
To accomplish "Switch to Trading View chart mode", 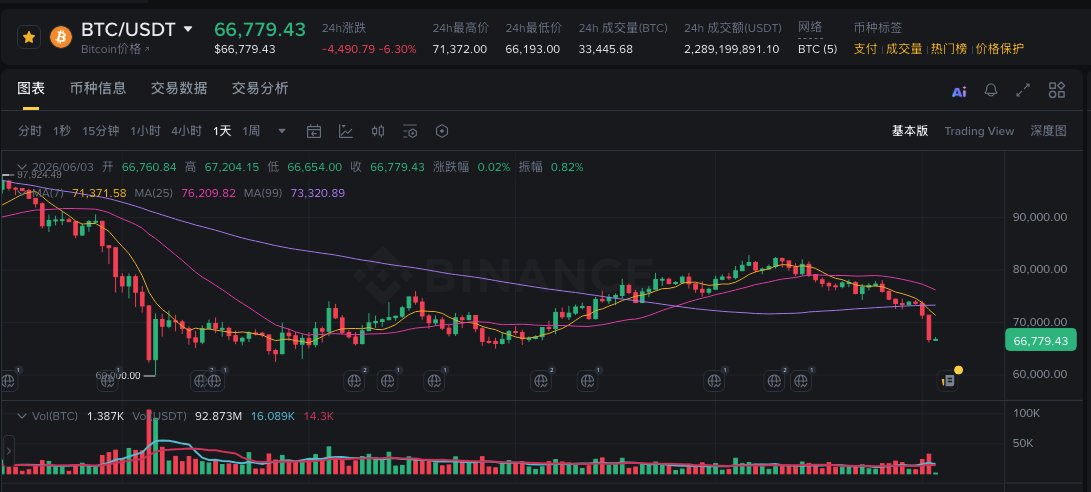I will (979, 131).
